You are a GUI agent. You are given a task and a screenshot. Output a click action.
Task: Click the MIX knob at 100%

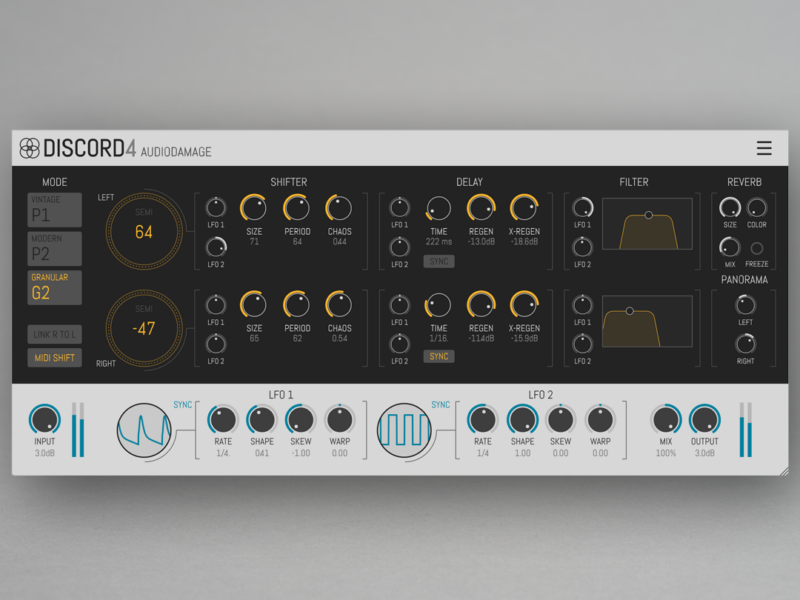[x=666, y=419]
